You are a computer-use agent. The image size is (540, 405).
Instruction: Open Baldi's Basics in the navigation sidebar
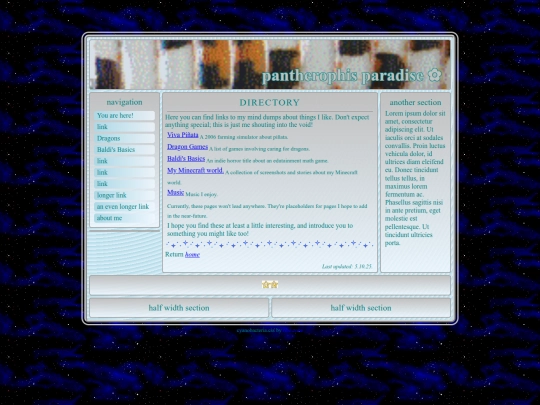click(x=124, y=150)
